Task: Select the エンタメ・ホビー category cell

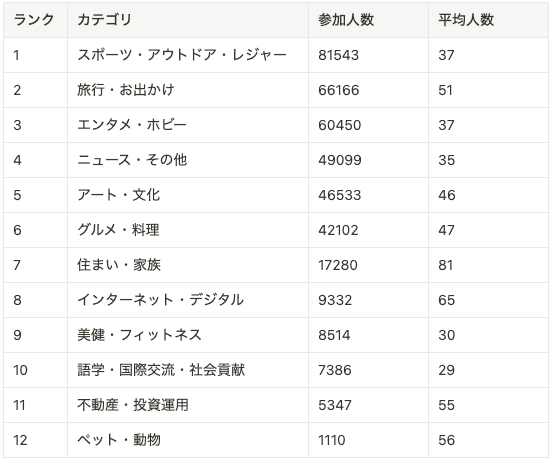Action: (x=188, y=125)
